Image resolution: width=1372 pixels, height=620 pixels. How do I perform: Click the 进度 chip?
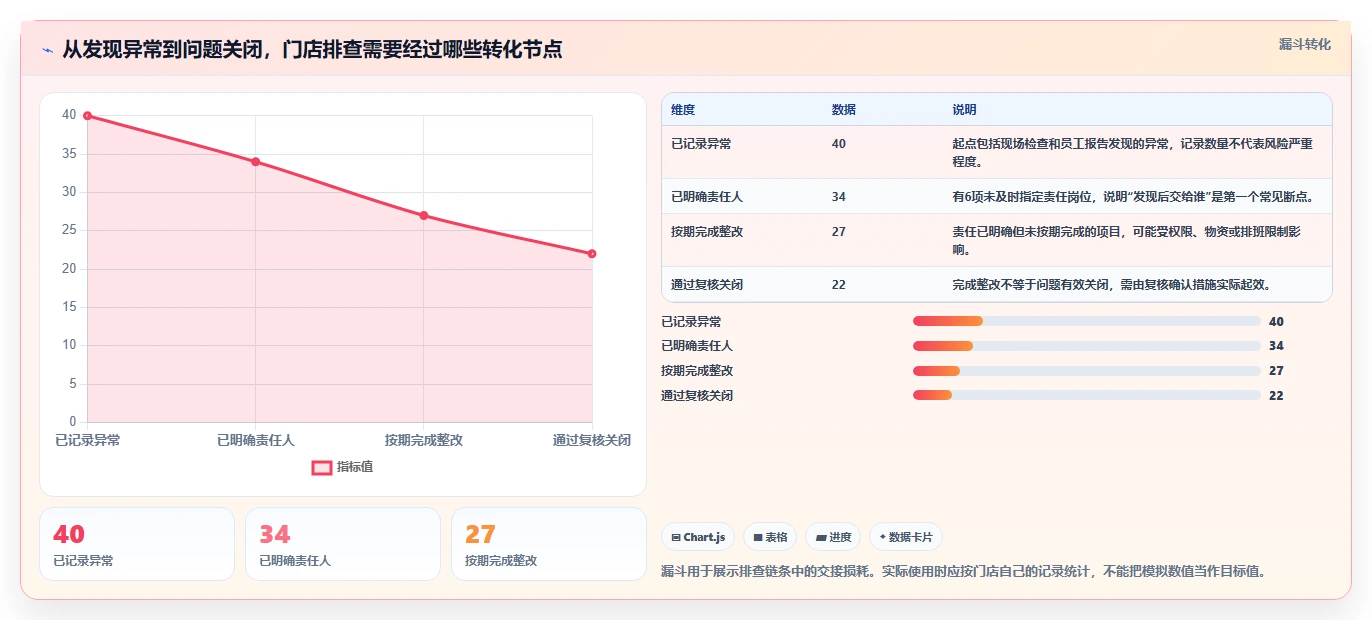(x=833, y=537)
